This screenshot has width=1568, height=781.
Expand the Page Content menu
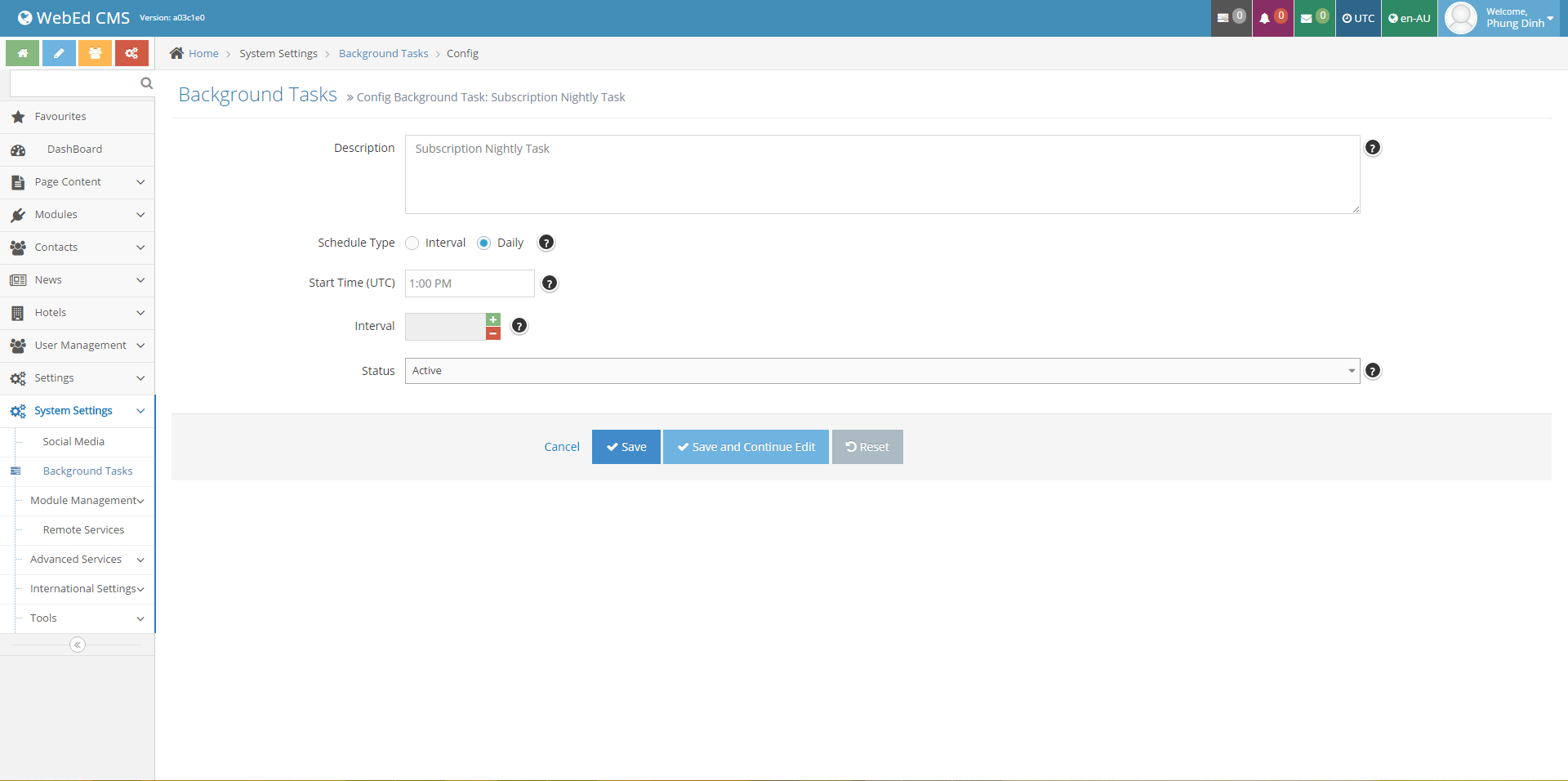tap(78, 182)
